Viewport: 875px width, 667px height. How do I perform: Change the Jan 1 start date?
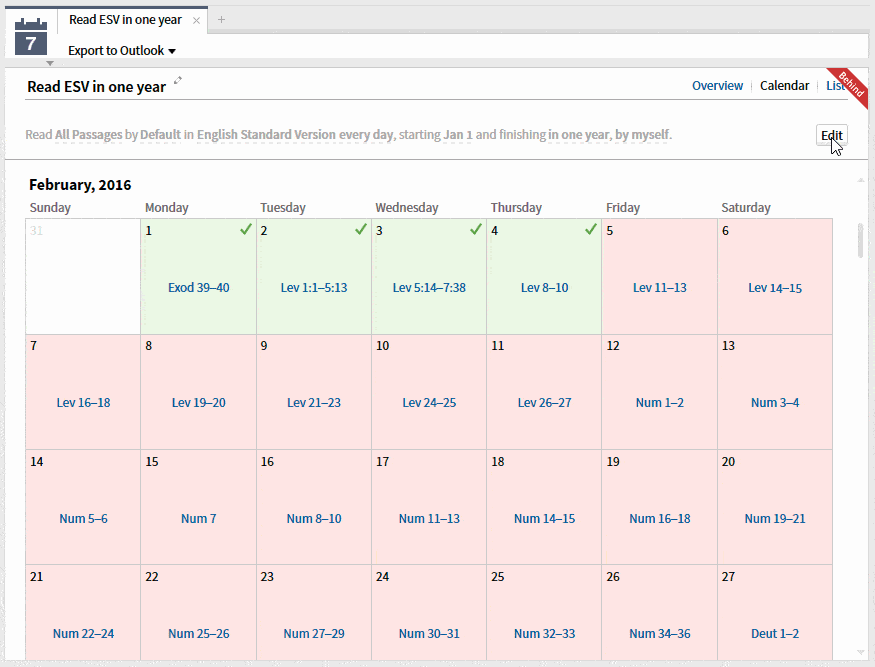[x=458, y=135]
